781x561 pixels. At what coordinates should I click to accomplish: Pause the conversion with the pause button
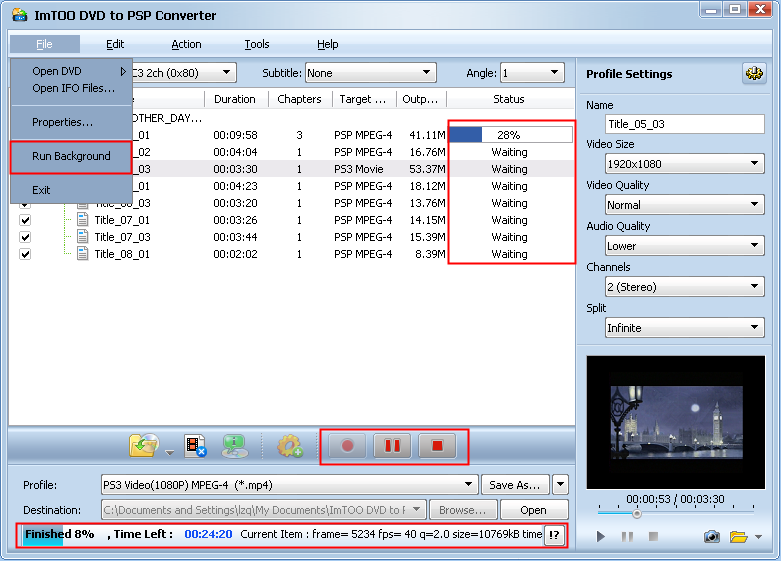tap(392, 445)
